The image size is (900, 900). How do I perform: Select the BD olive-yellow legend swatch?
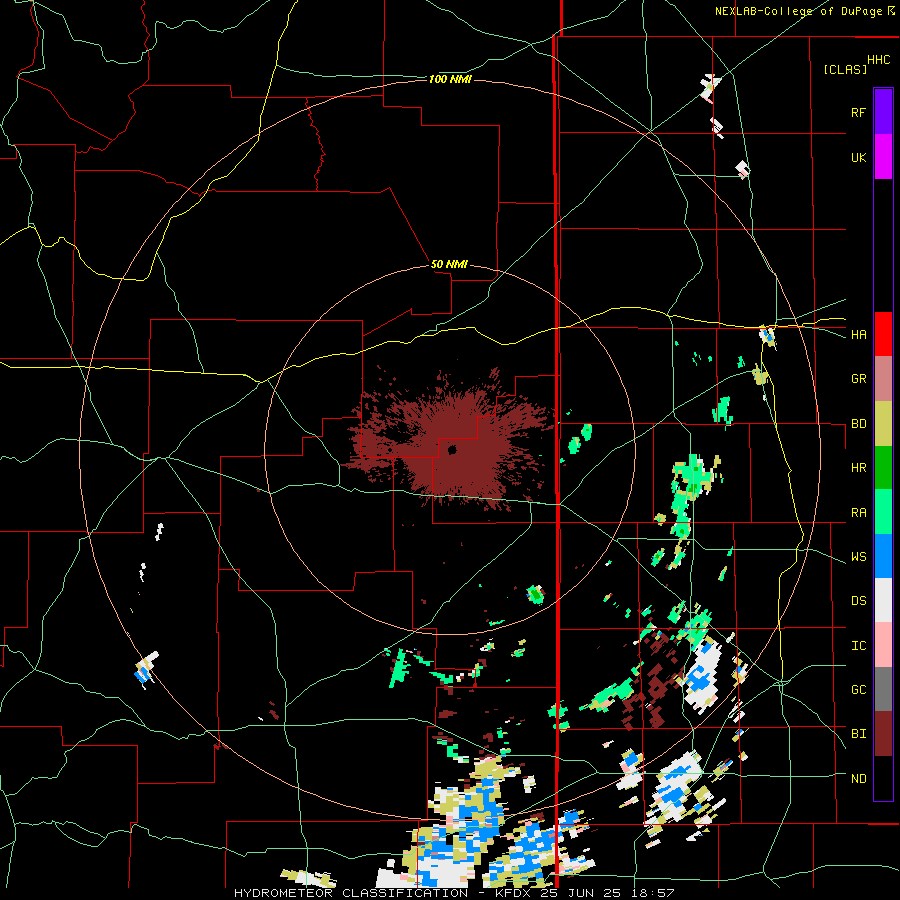[x=883, y=423]
